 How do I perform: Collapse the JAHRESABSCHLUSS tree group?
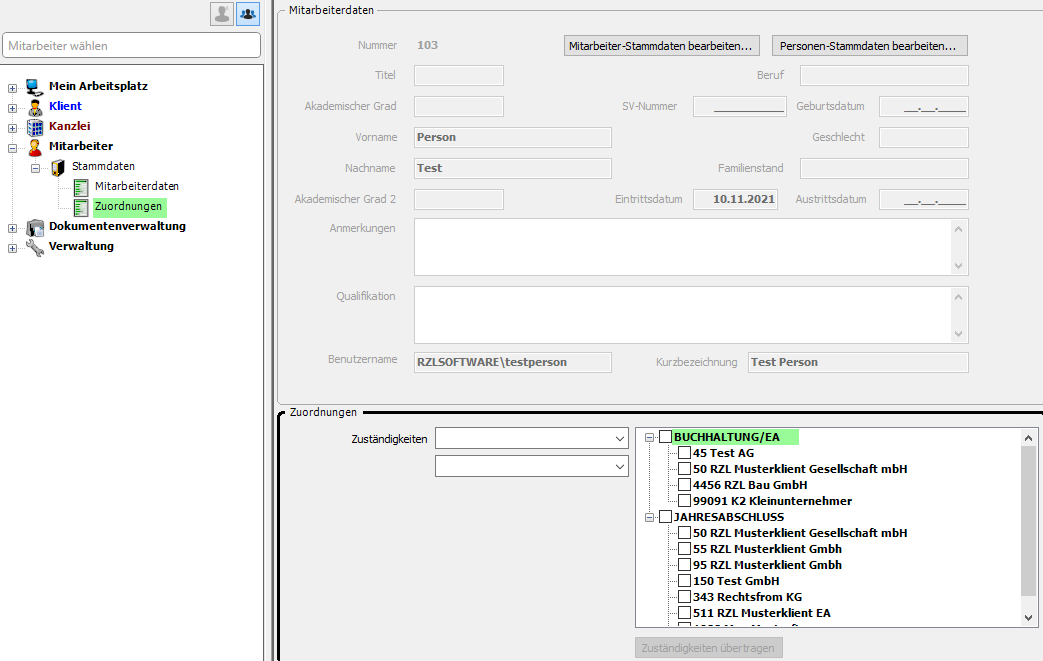[649, 517]
